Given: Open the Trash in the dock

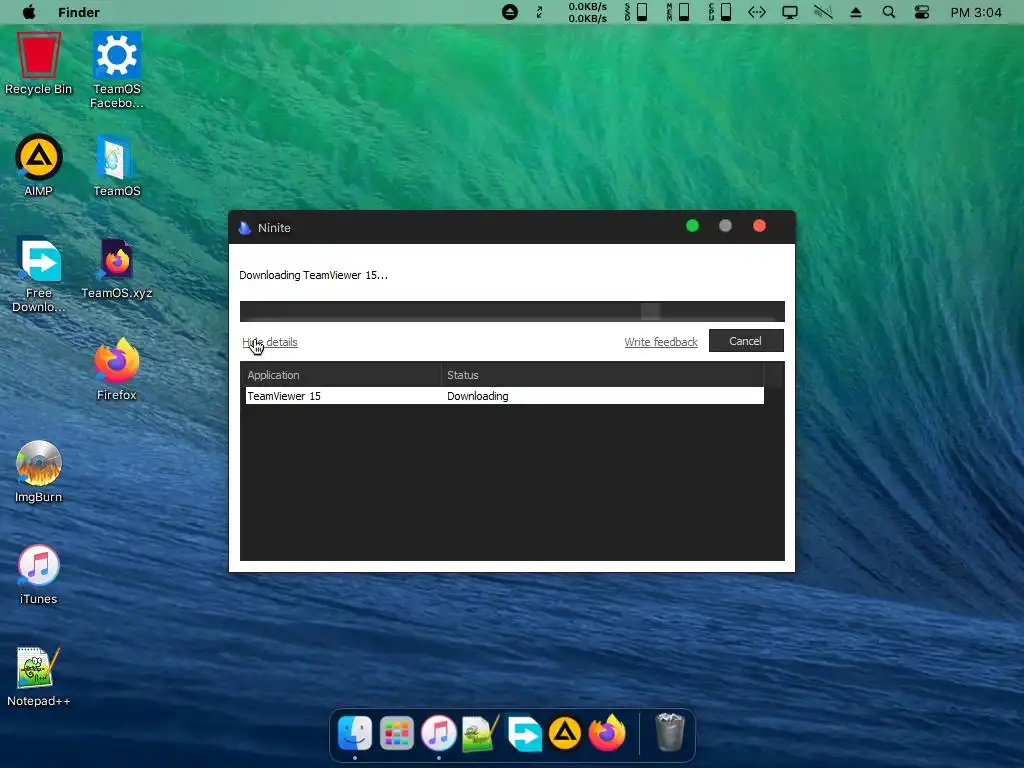Looking at the screenshot, I should pyautogui.click(x=669, y=733).
